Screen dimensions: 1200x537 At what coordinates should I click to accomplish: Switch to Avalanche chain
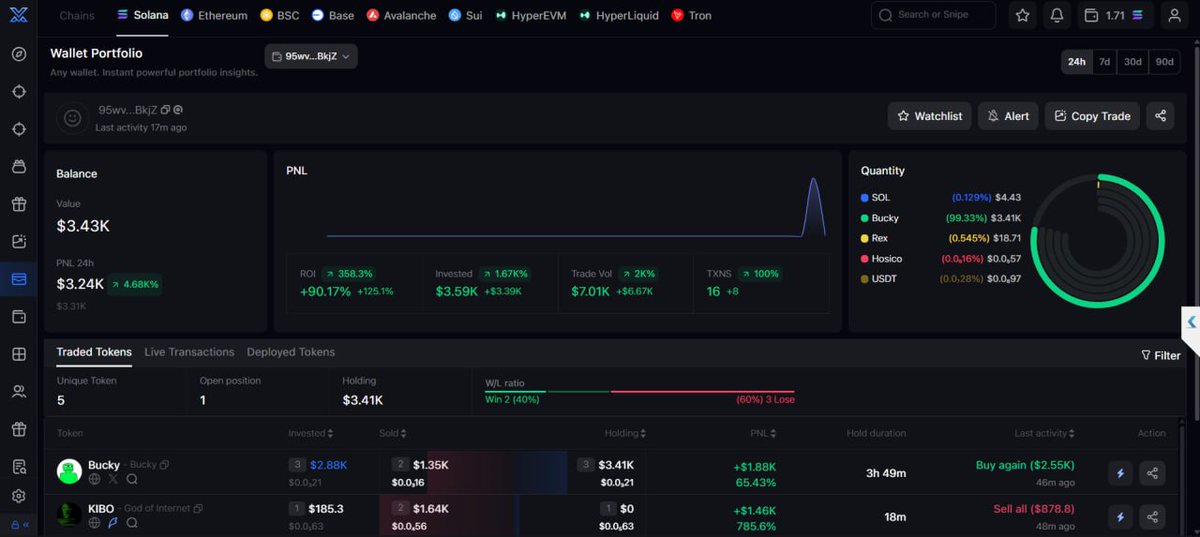tap(402, 16)
